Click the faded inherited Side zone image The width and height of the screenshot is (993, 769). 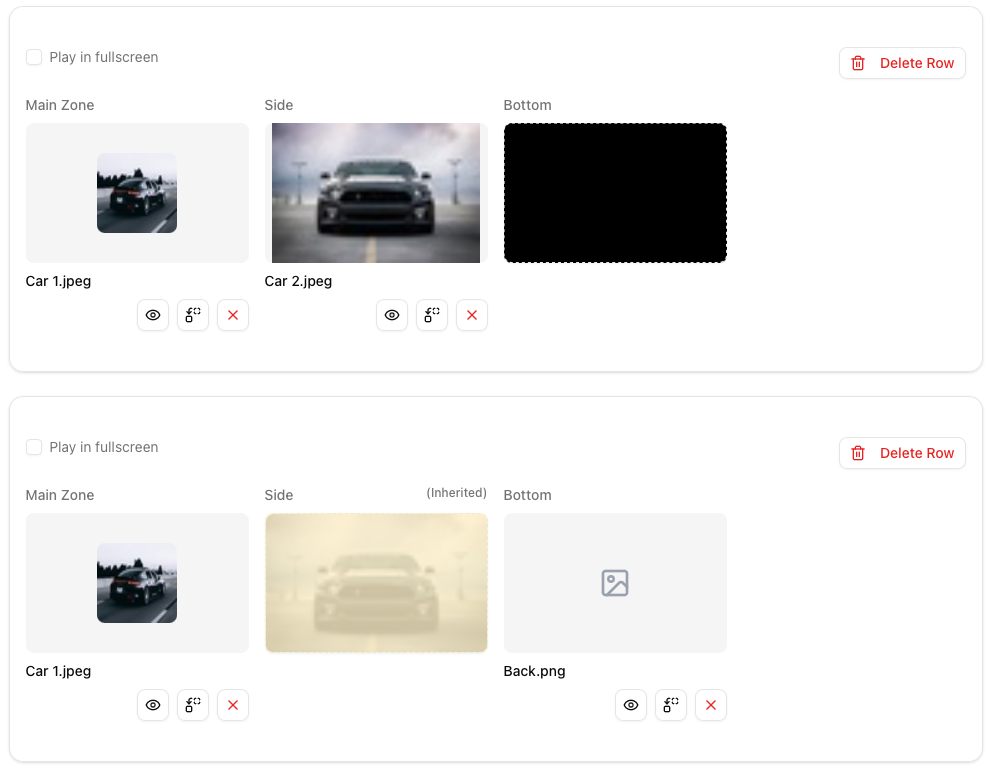pyautogui.click(x=376, y=583)
